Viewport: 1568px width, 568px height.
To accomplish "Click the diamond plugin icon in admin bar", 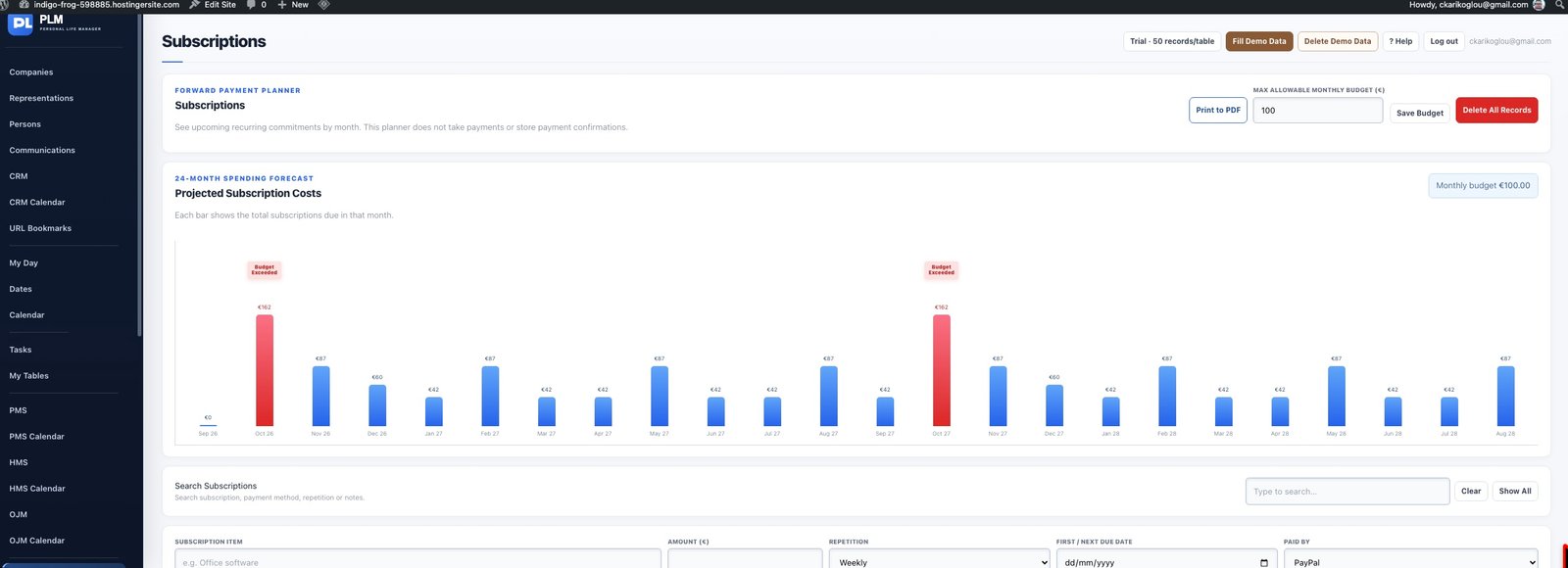I will pos(324,5).
